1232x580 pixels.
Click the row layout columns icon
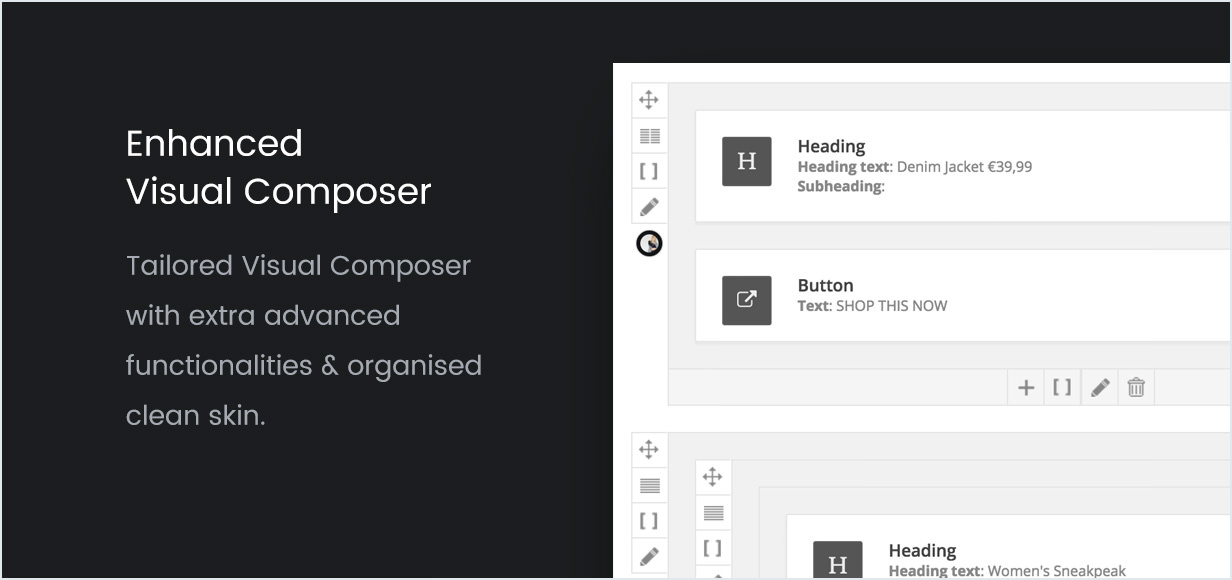(649, 135)
